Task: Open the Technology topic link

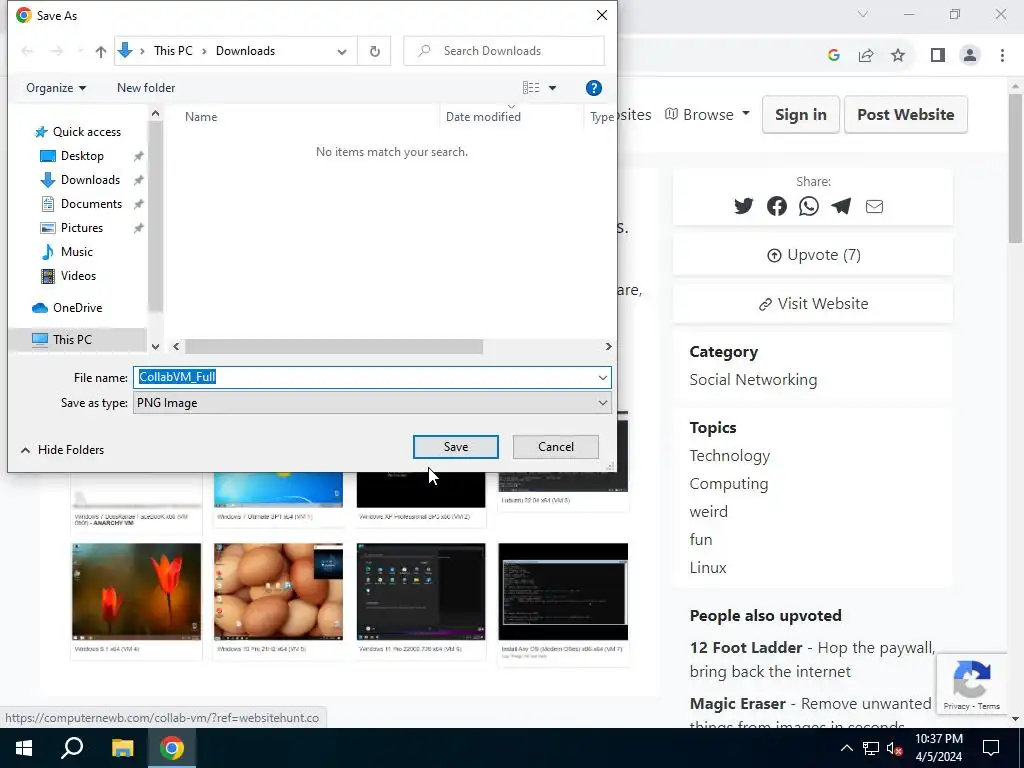Action: [729, 456]
